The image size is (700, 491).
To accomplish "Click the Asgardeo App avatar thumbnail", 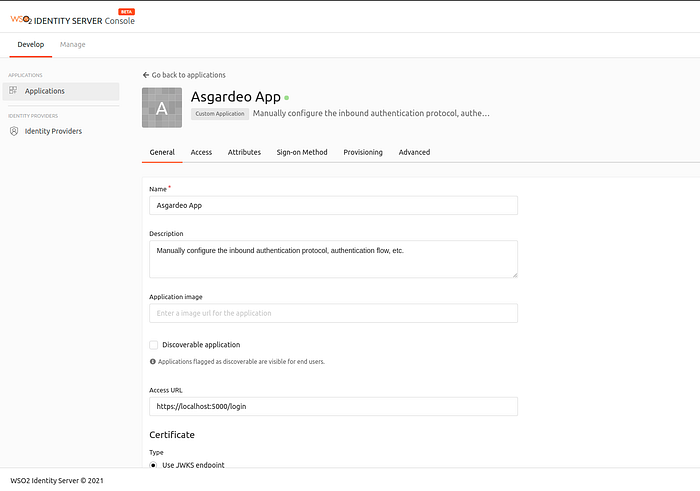I will tap(162, 108).
